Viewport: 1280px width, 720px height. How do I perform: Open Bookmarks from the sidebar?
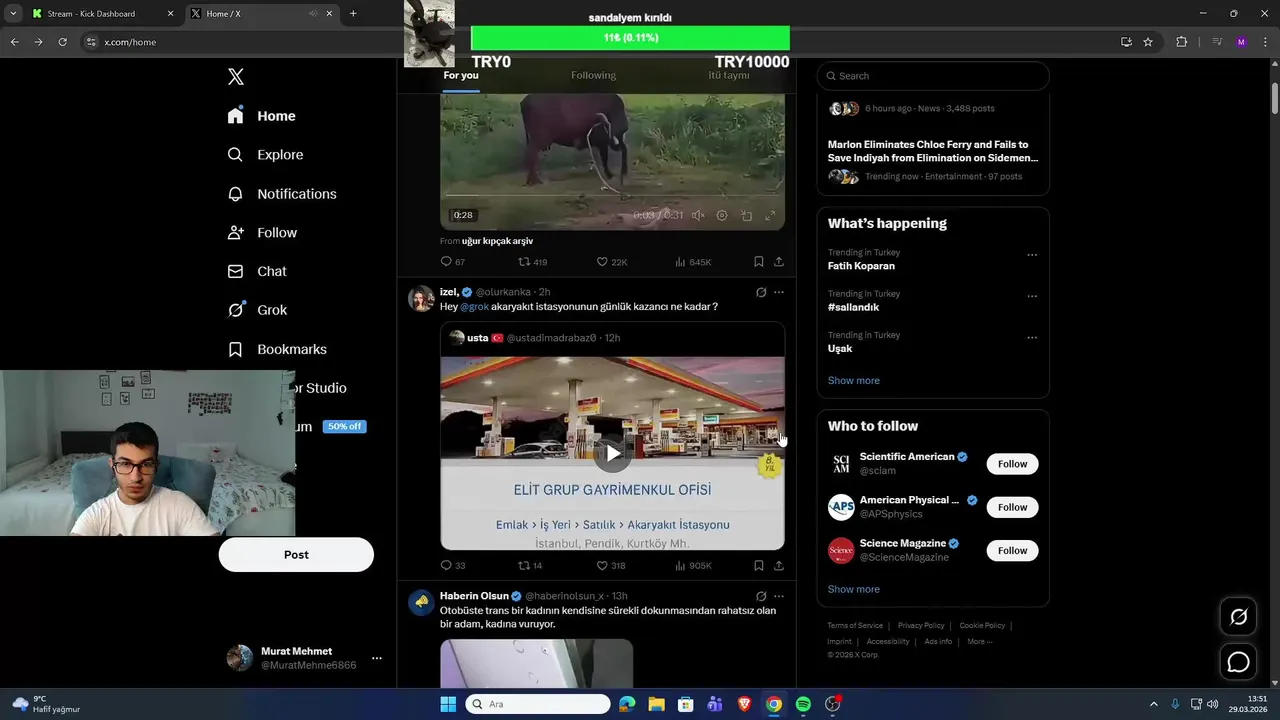(x=277, y=349)
